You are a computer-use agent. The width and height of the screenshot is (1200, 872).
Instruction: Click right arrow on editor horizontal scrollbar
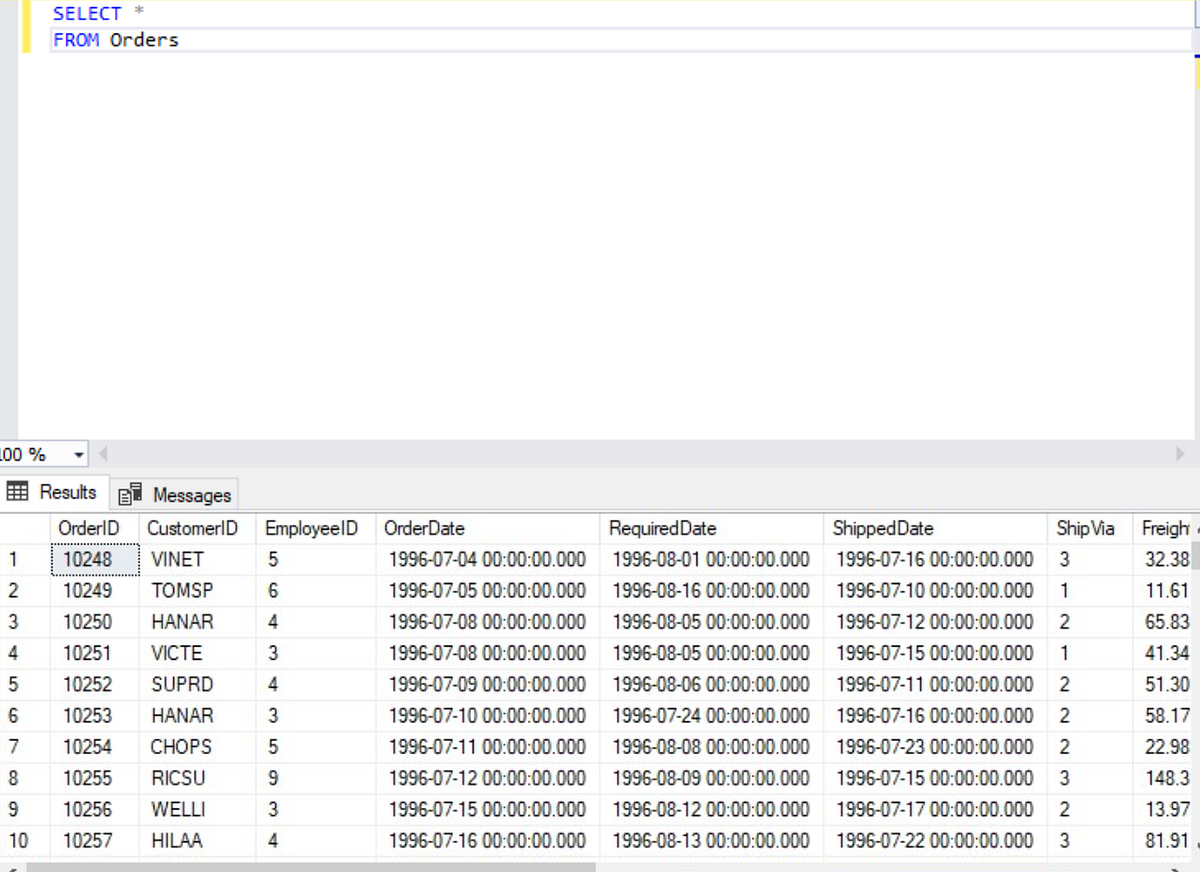pos(1183,454)
